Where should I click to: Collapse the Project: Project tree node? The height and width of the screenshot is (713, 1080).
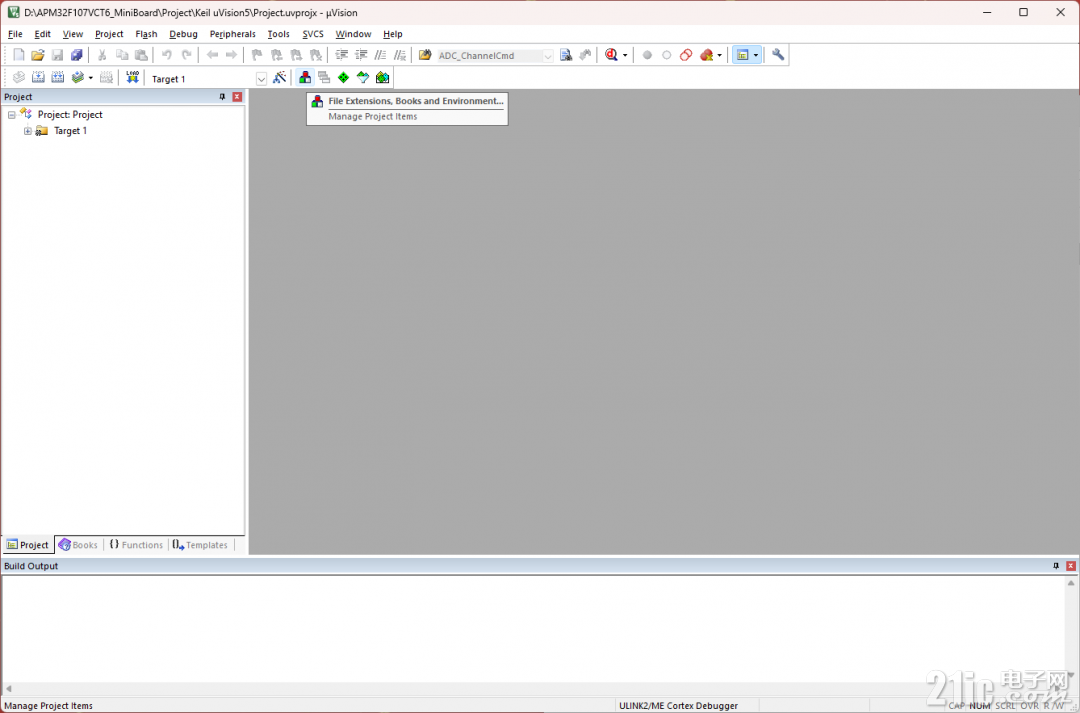click(x=12, y=115)
